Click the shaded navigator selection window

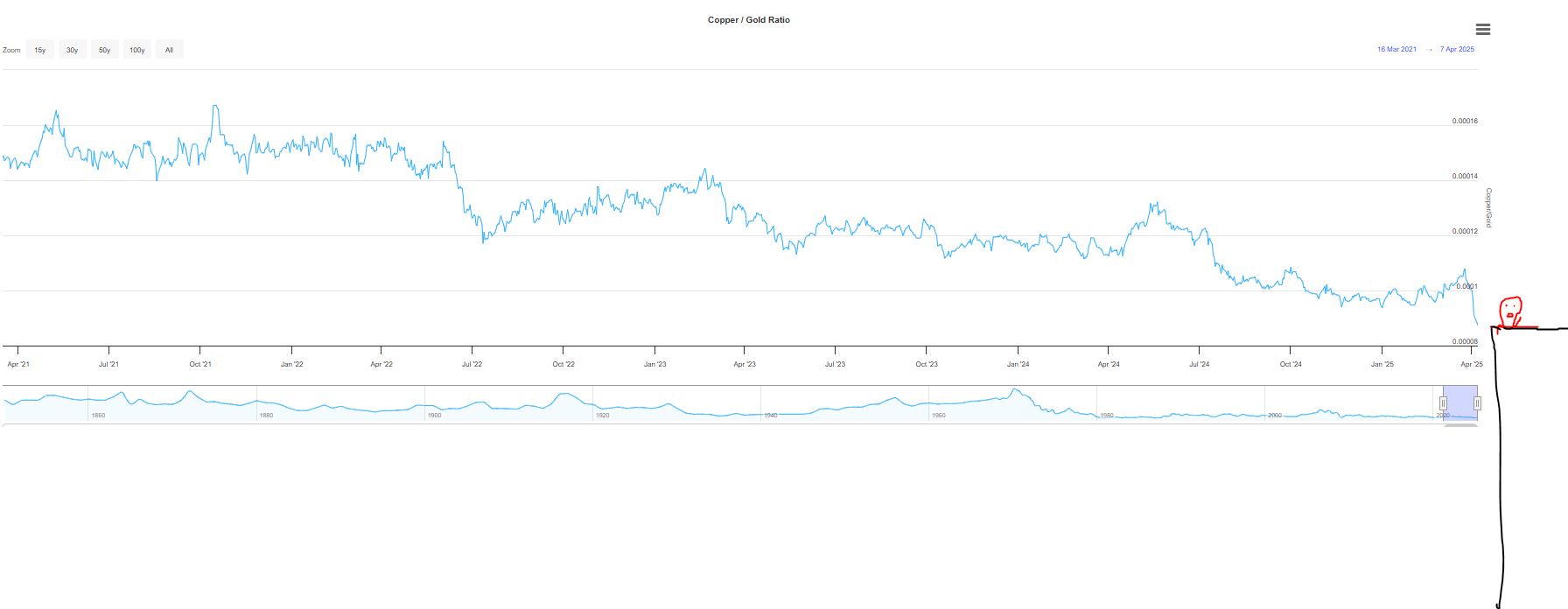[1460, 403]
